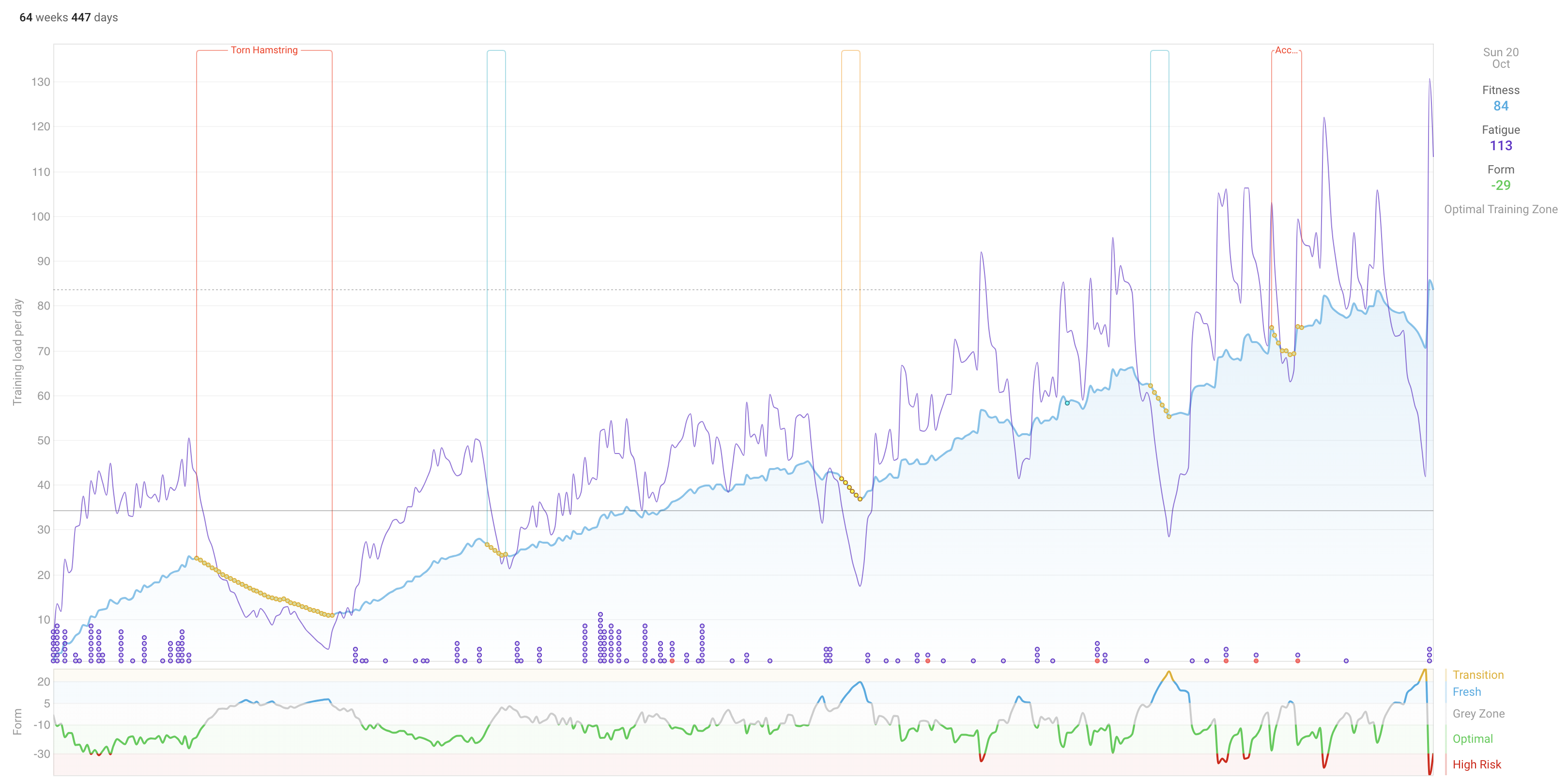Click the Torn Hamstring injury label
Screen dimensions: 1568x782
[264, 50]
